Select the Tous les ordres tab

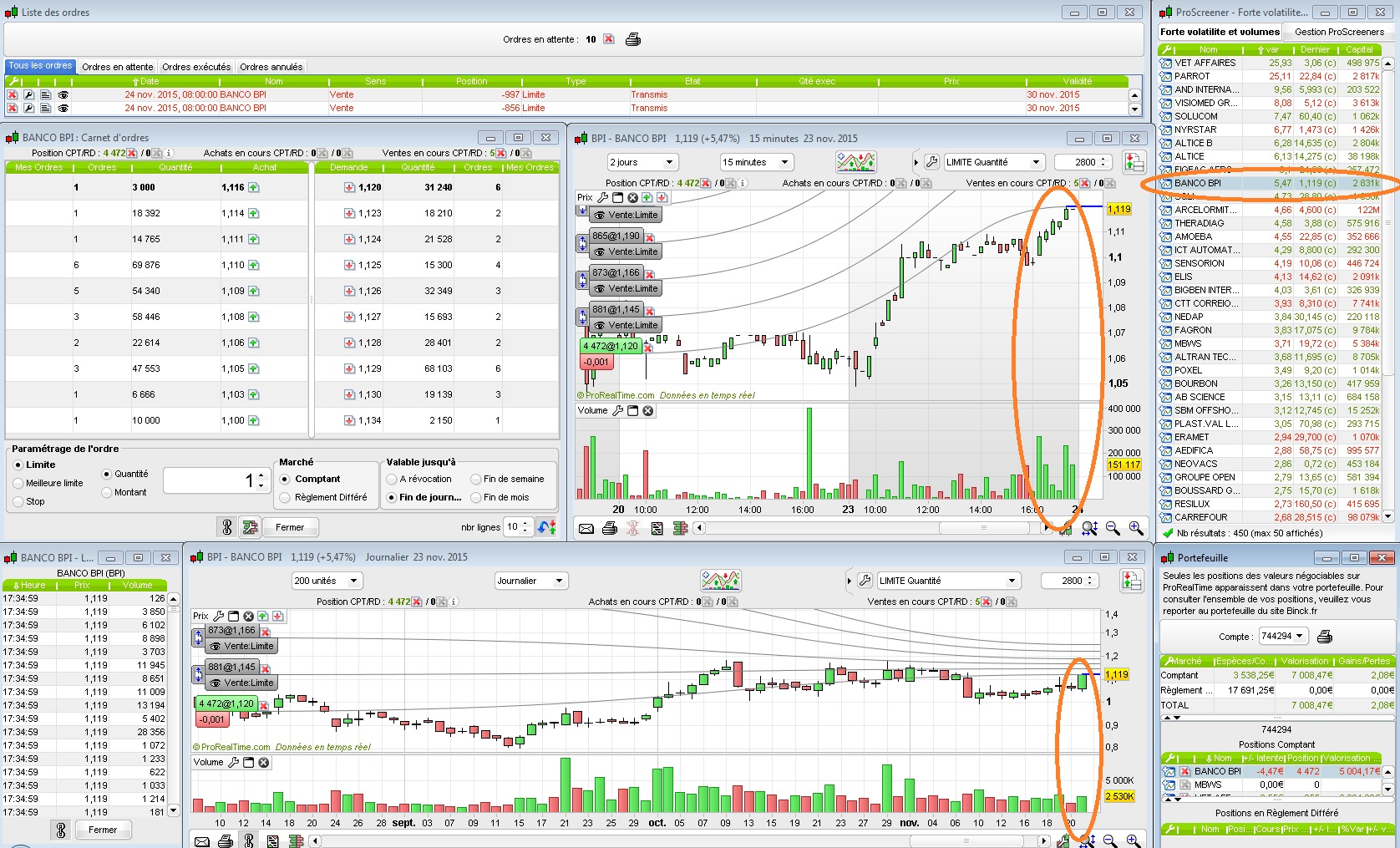[41, 66]
